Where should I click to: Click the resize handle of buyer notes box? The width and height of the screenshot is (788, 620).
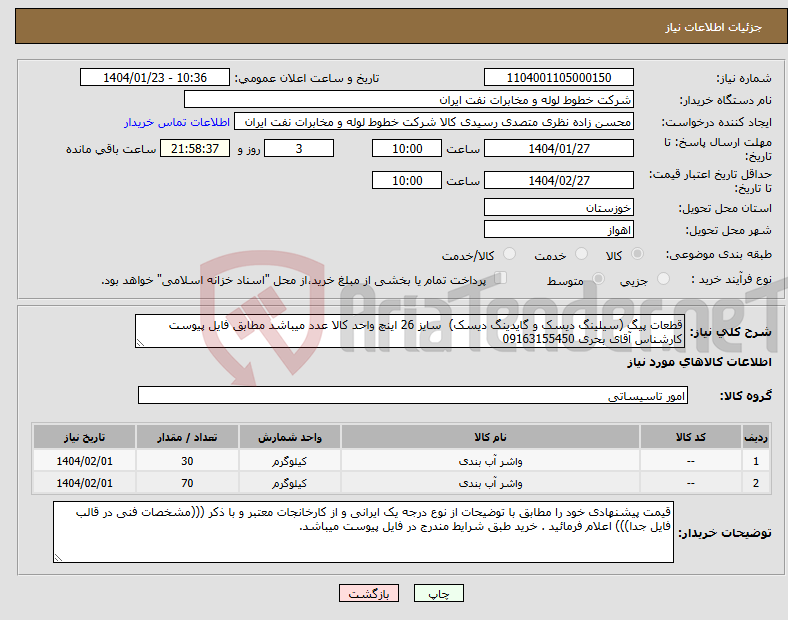tap(58, 558)
